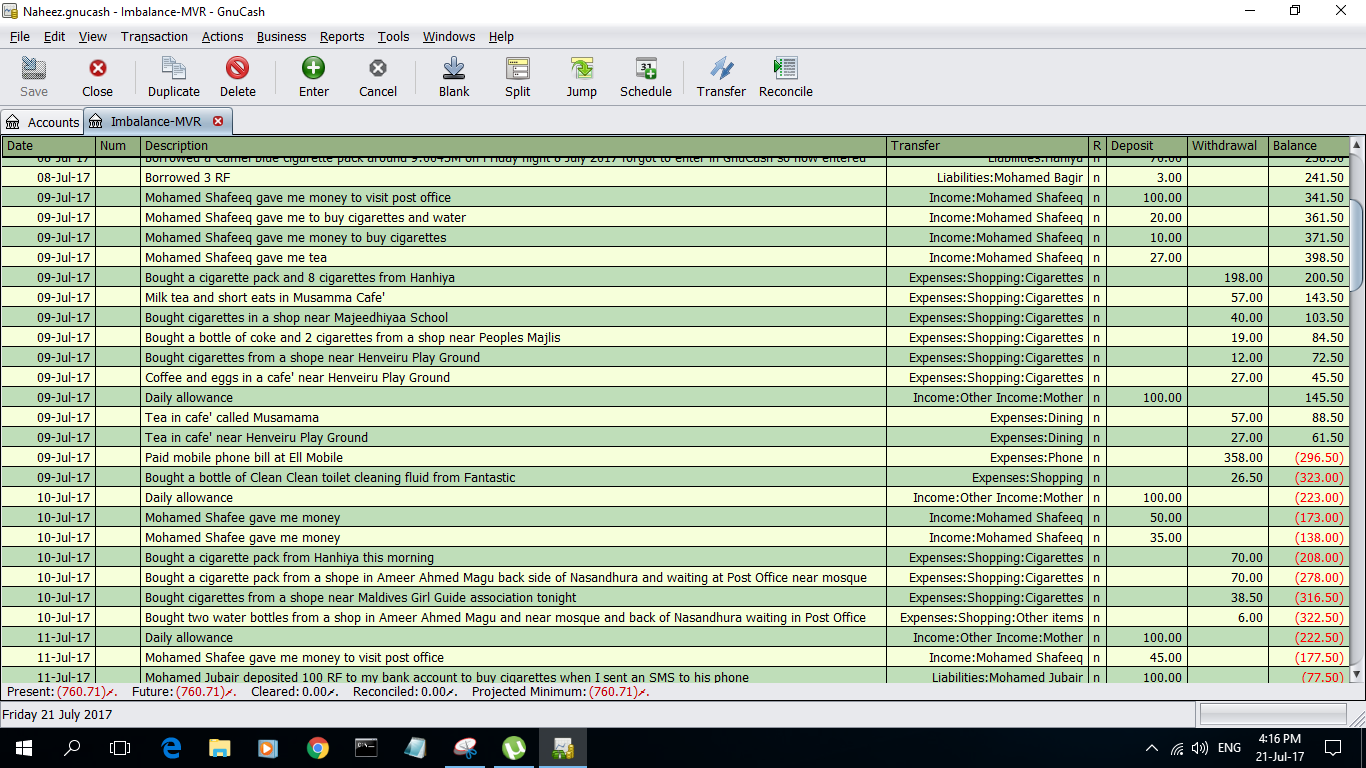Open Windows taskbar search

pos(72,747)
